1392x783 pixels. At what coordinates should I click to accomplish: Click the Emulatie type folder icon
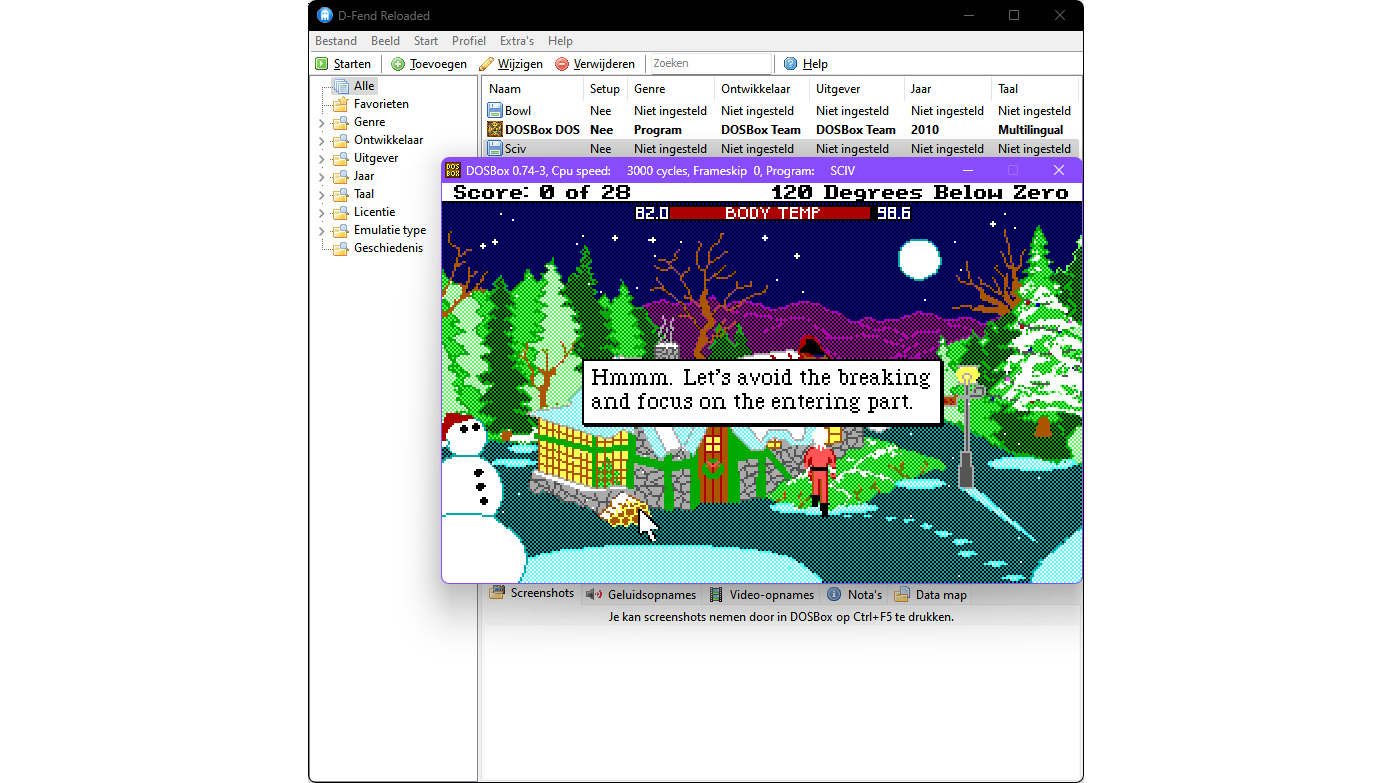coord(341,230)
